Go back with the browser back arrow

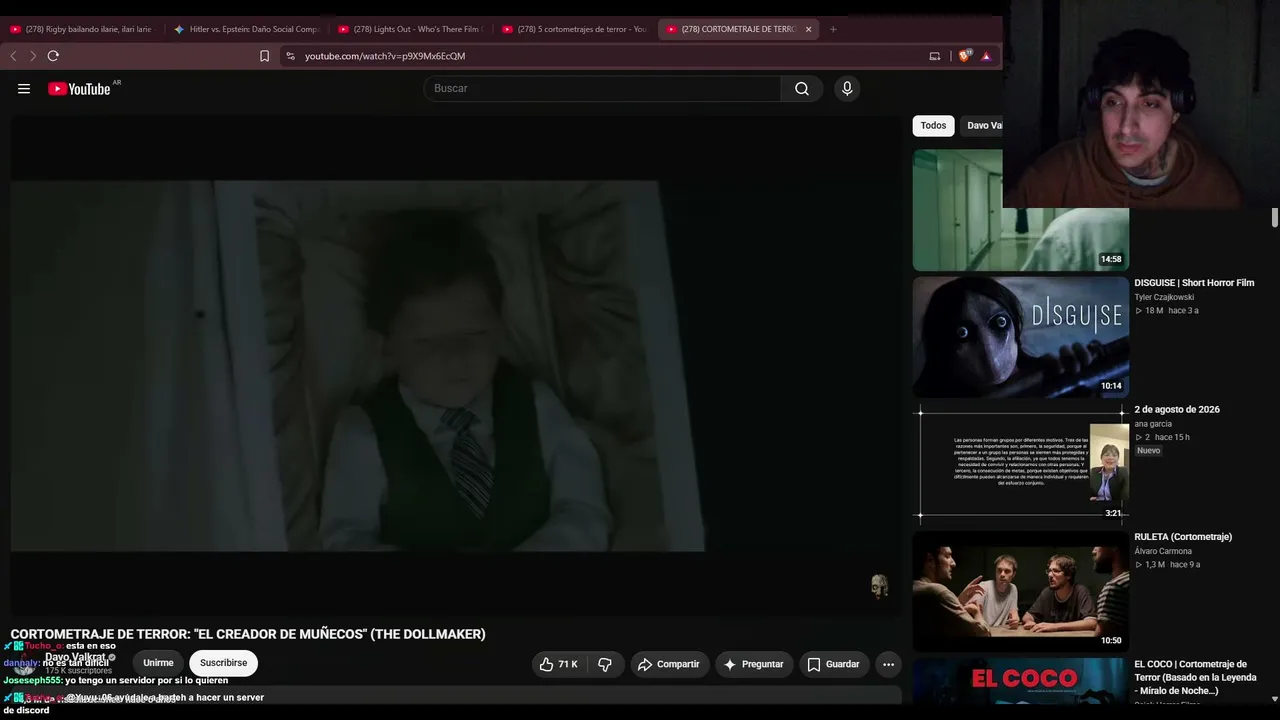[13, 56]
